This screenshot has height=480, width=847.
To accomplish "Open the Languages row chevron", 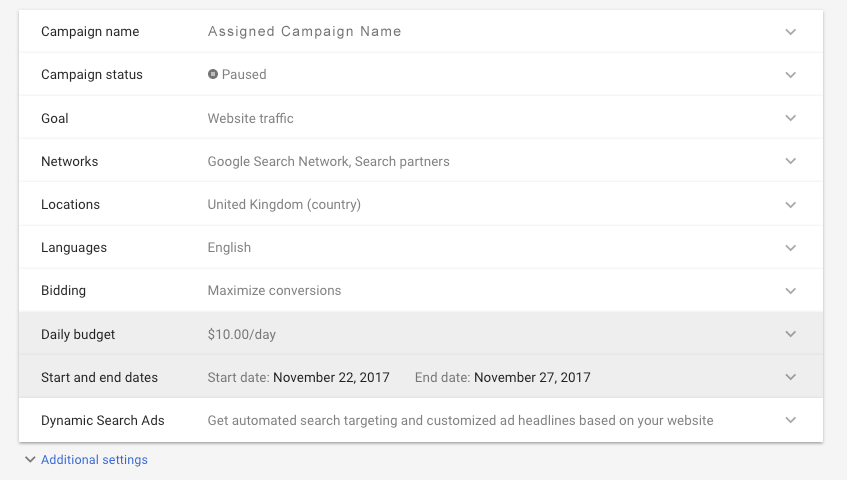I will pyautogui.click(x=791, y=247).
